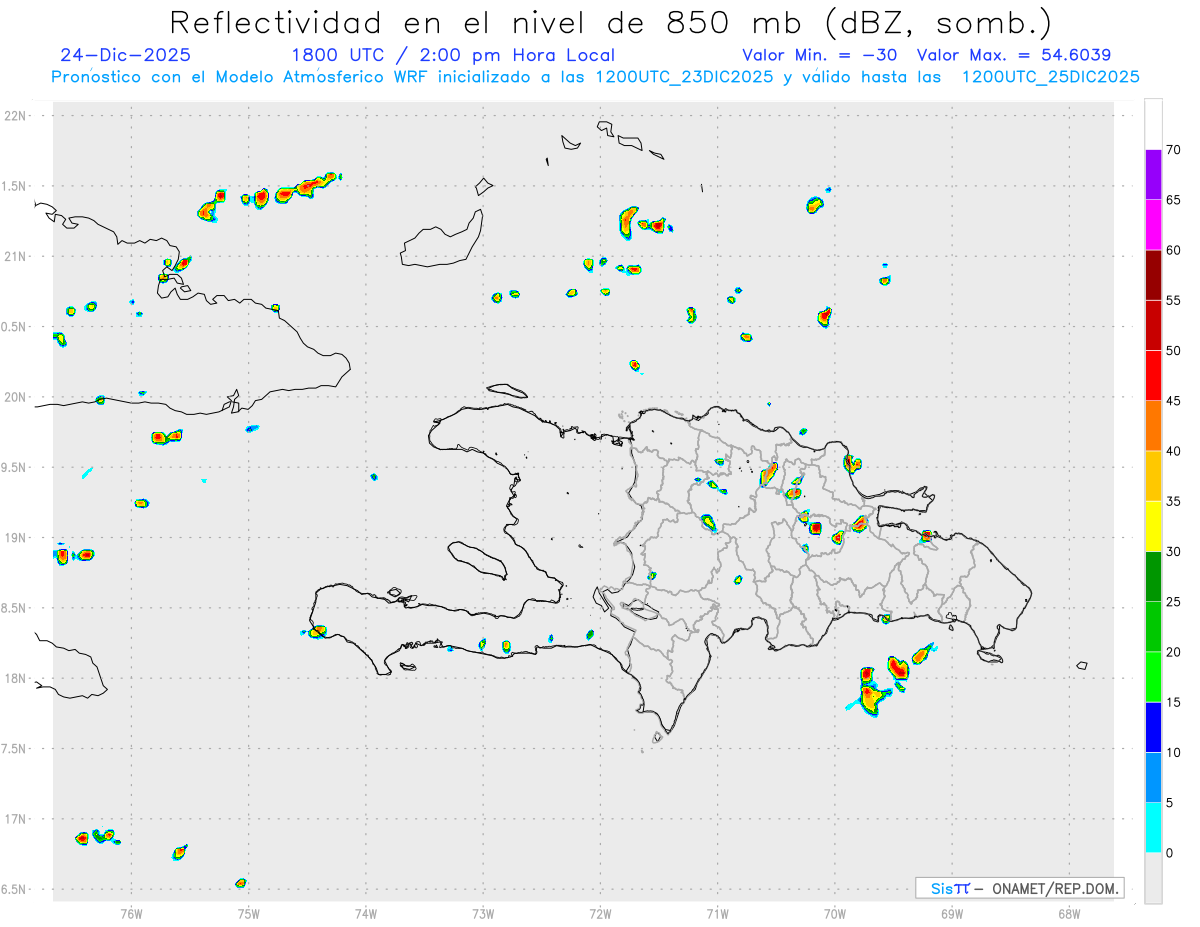Click the colorbar scale label '55'
The width and height of the screenshot is (1200, 927).
click(1173, 300)
